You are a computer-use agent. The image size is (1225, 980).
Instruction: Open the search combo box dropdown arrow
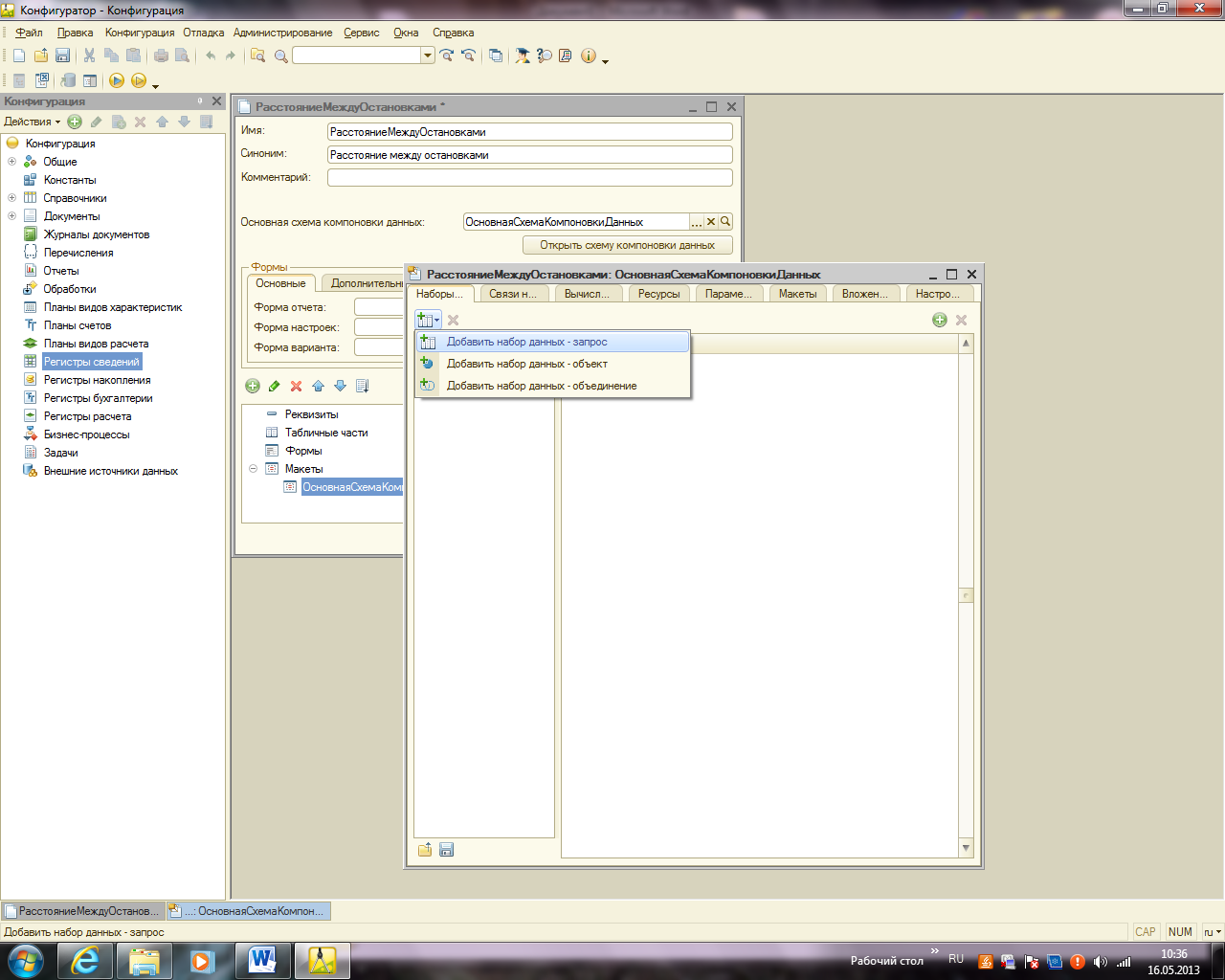[428, 56]
